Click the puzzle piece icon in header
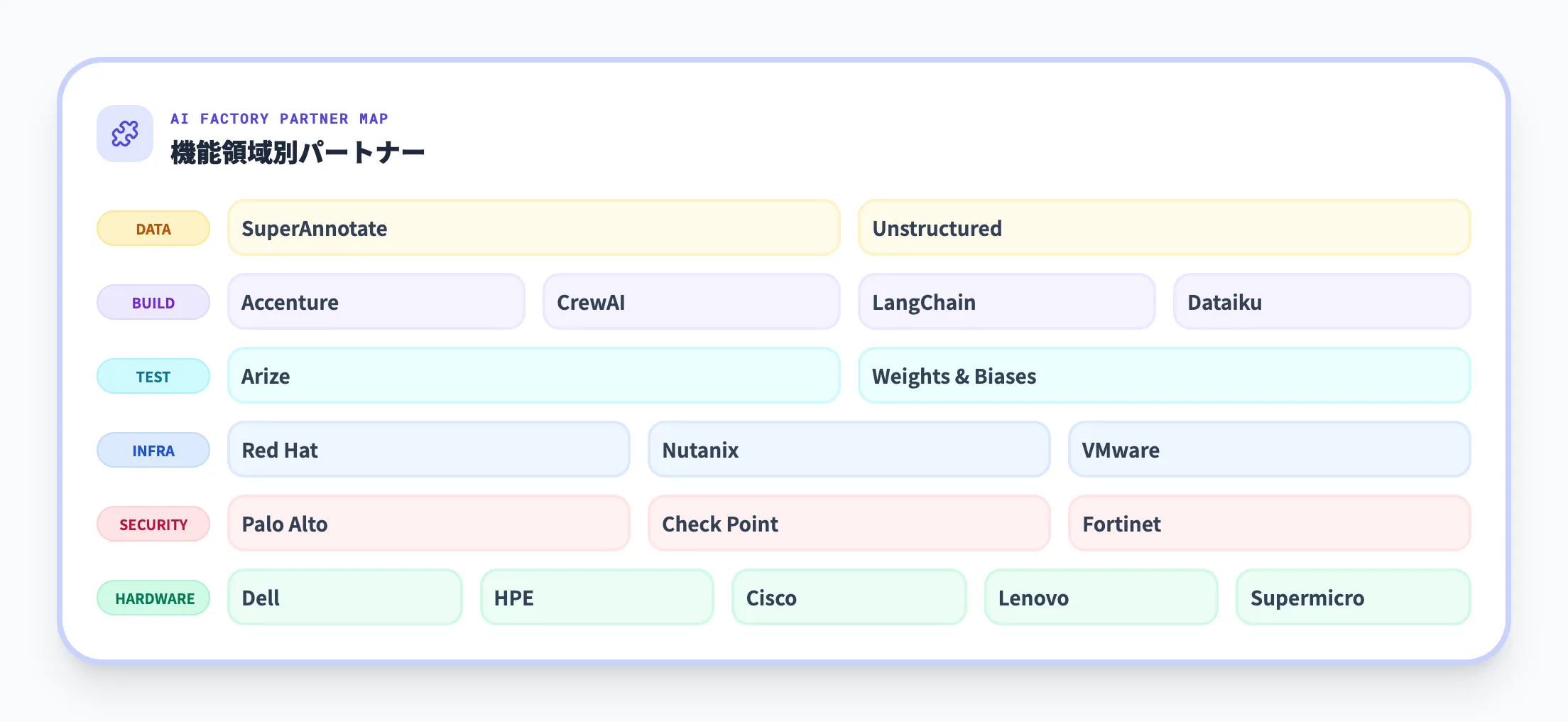 (125, 134)
